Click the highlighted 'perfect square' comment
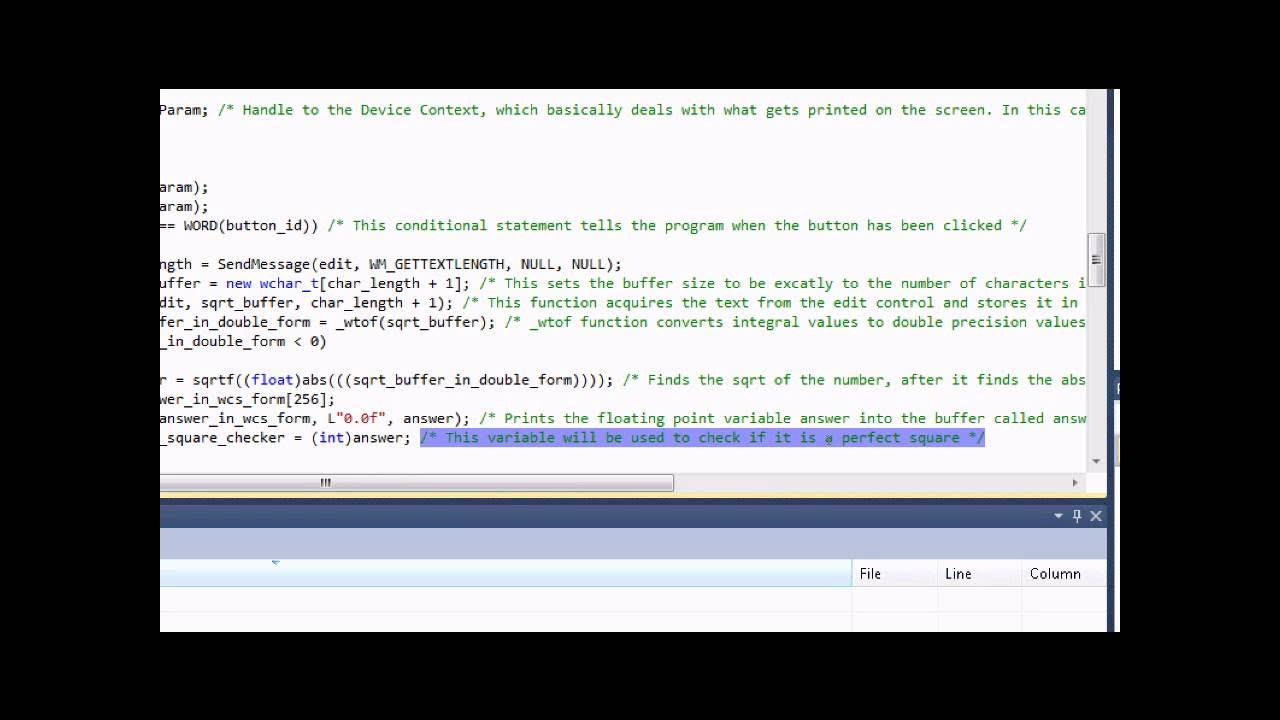1280x720 pixels. 702,438
